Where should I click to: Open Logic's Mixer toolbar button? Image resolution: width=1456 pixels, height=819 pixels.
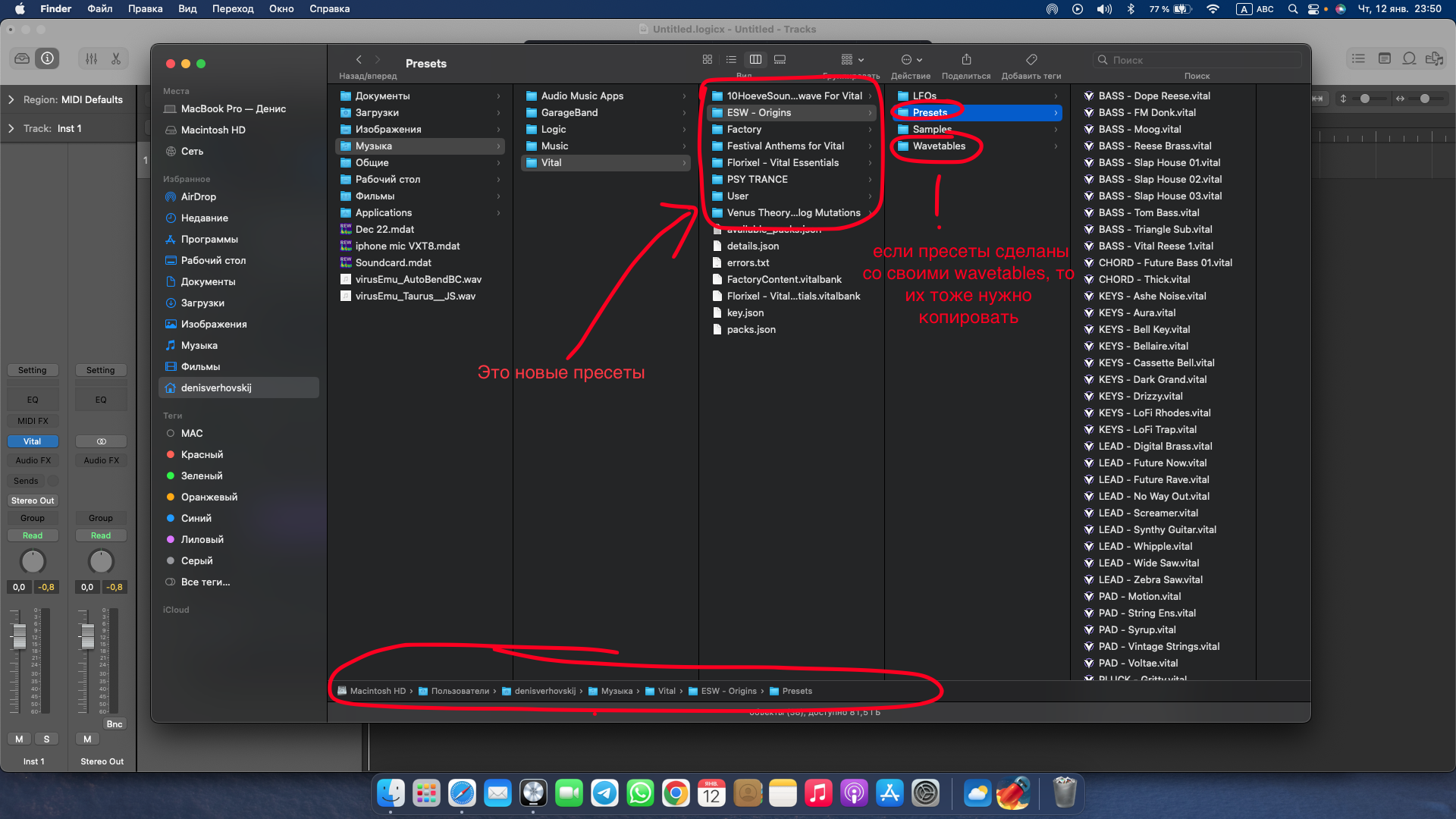tap(92, 58)
